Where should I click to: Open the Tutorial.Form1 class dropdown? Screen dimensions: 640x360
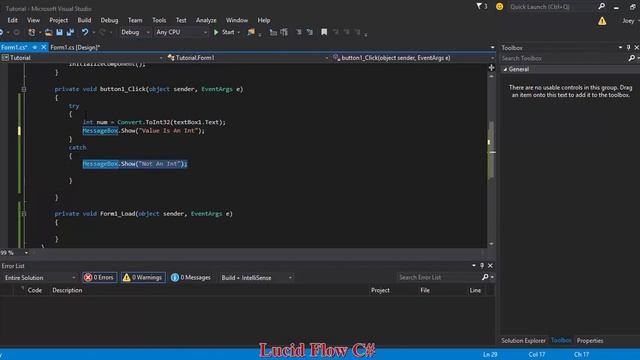[x=248, y=58]
